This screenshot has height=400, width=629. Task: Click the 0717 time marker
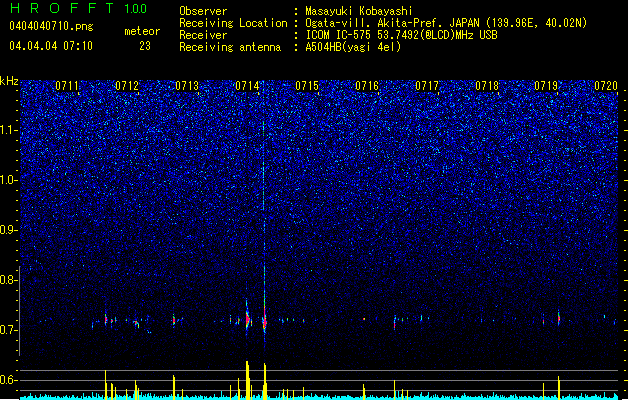coord(427,86)
